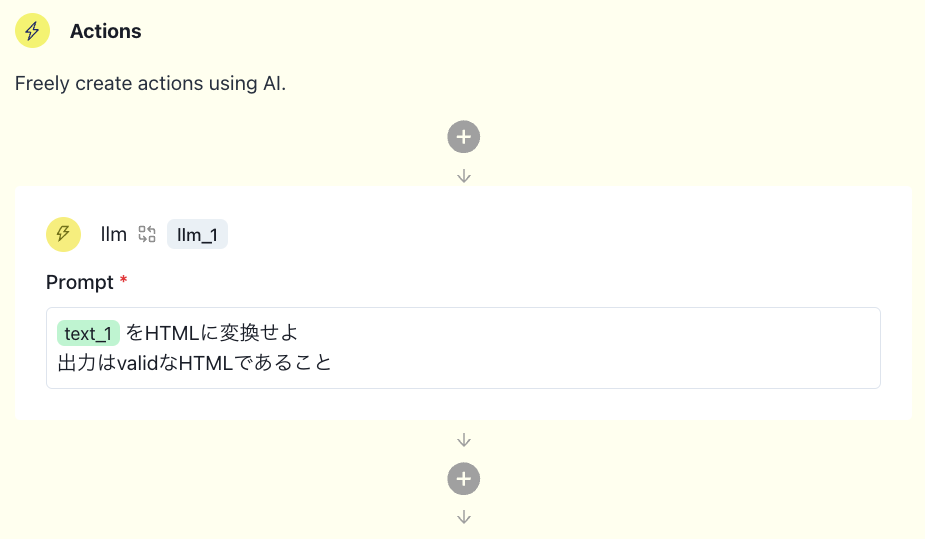Click the green text_1 variable chip
The image size is (925, 539).
click(88, 333)
